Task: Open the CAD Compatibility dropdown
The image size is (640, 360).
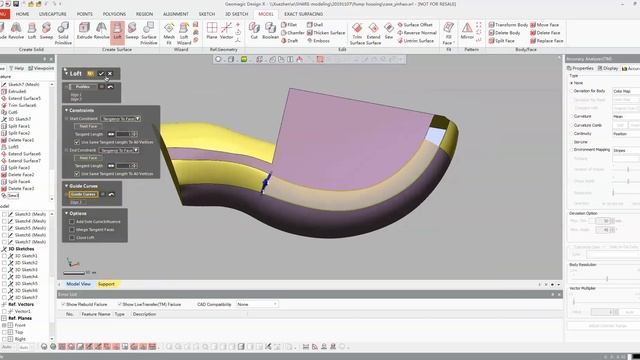Action: point(257,304)
